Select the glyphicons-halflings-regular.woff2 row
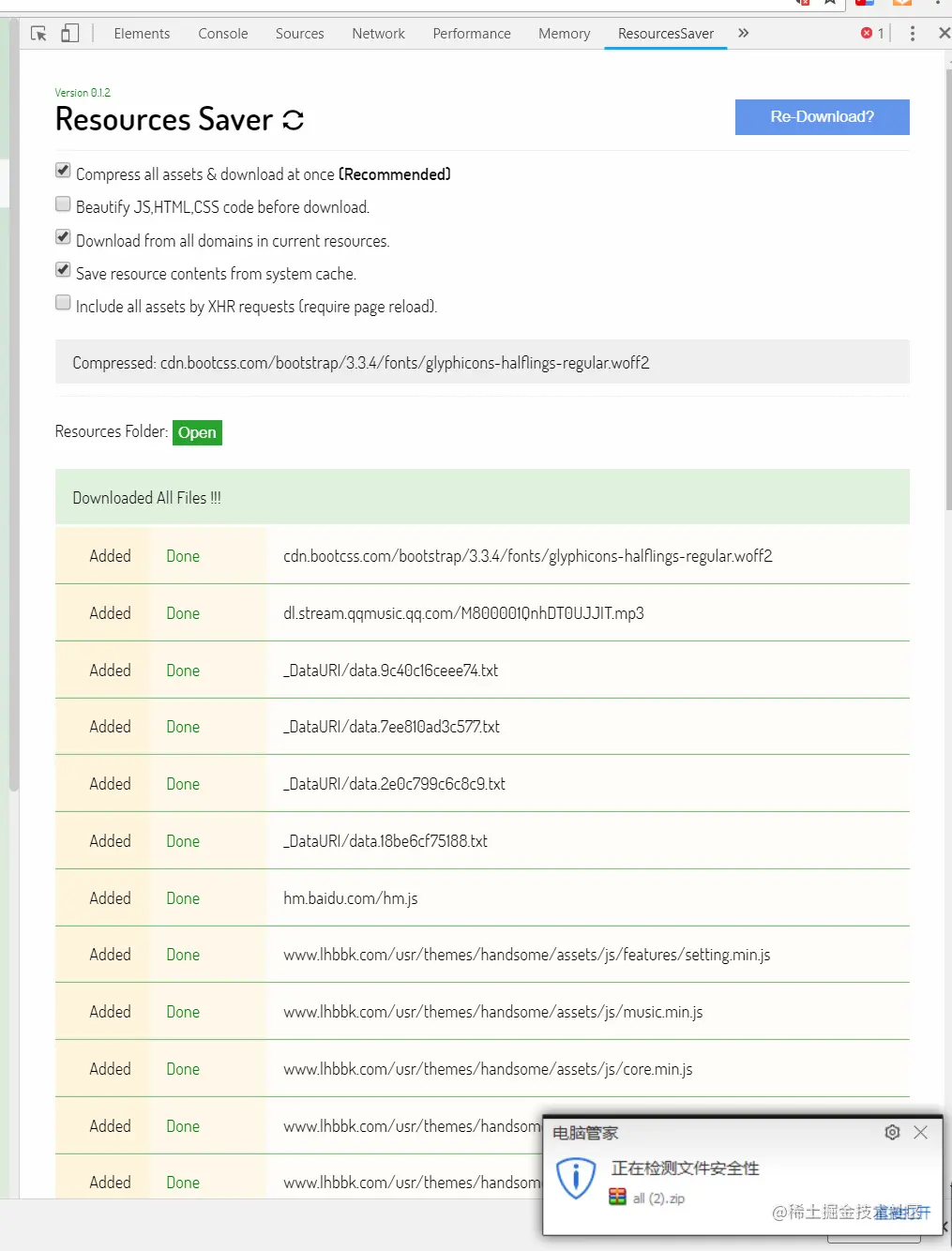952x1251 pixels. click(482, 555)
